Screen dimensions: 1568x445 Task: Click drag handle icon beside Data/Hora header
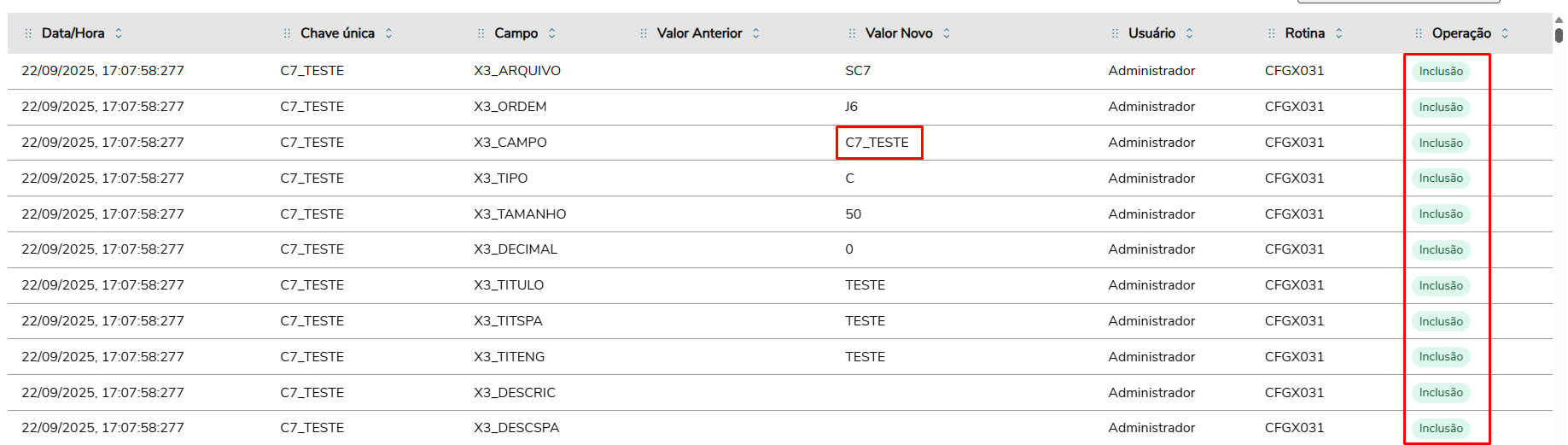(x=28, y=33)
